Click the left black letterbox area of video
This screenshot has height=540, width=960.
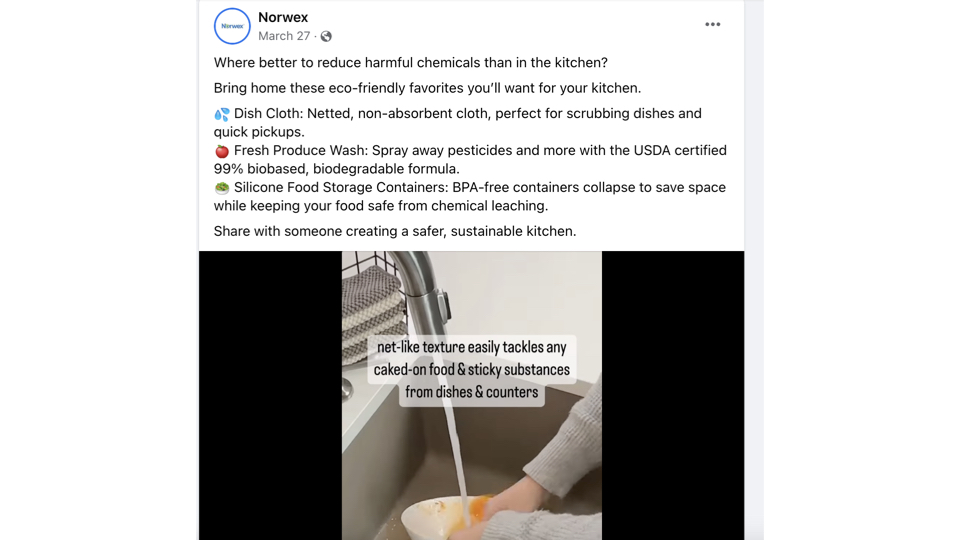270,396
